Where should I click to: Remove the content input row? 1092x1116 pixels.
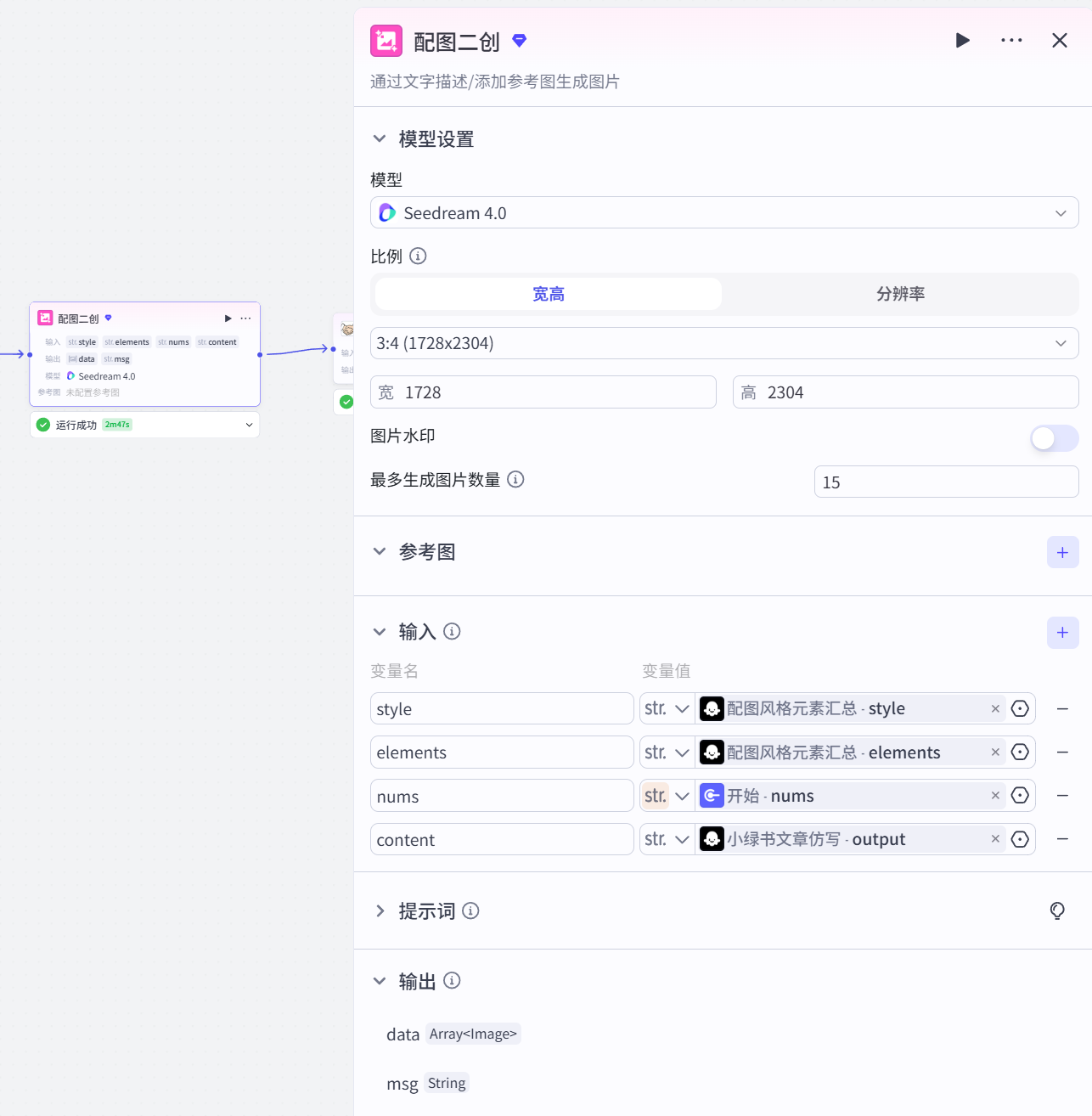click(1062, 838)
